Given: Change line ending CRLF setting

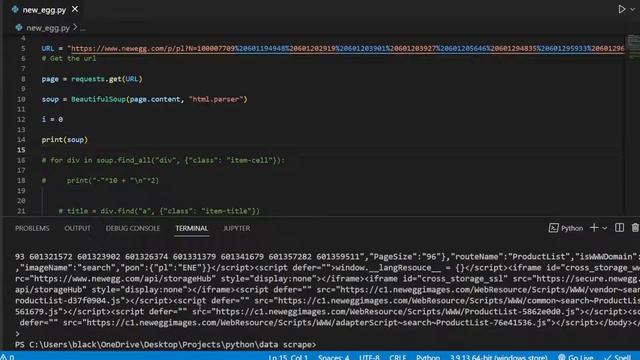Looking at the screenshot, I should click(398, 357).
